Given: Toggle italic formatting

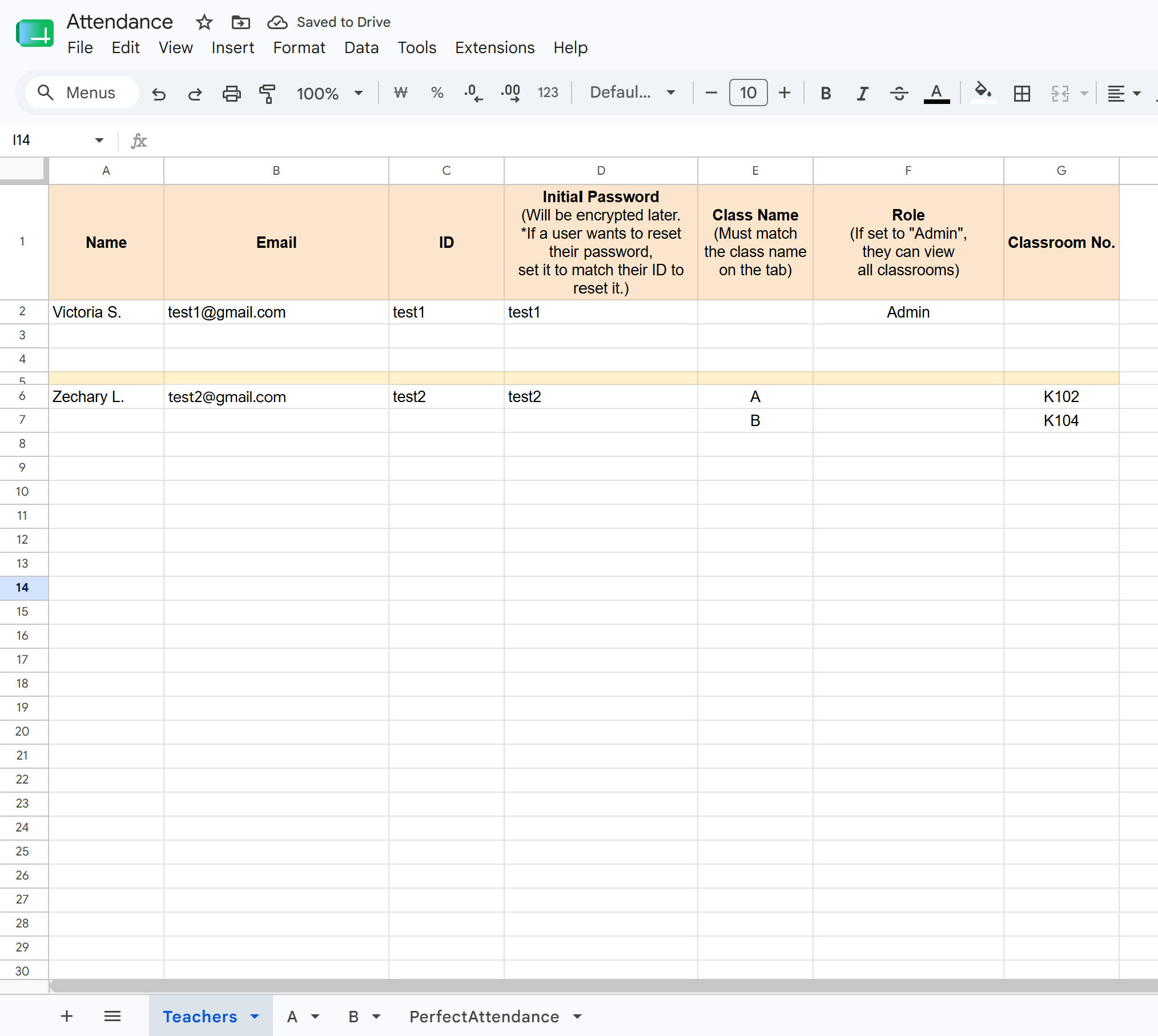Looking at the screenshot, I should pos(862,93).
